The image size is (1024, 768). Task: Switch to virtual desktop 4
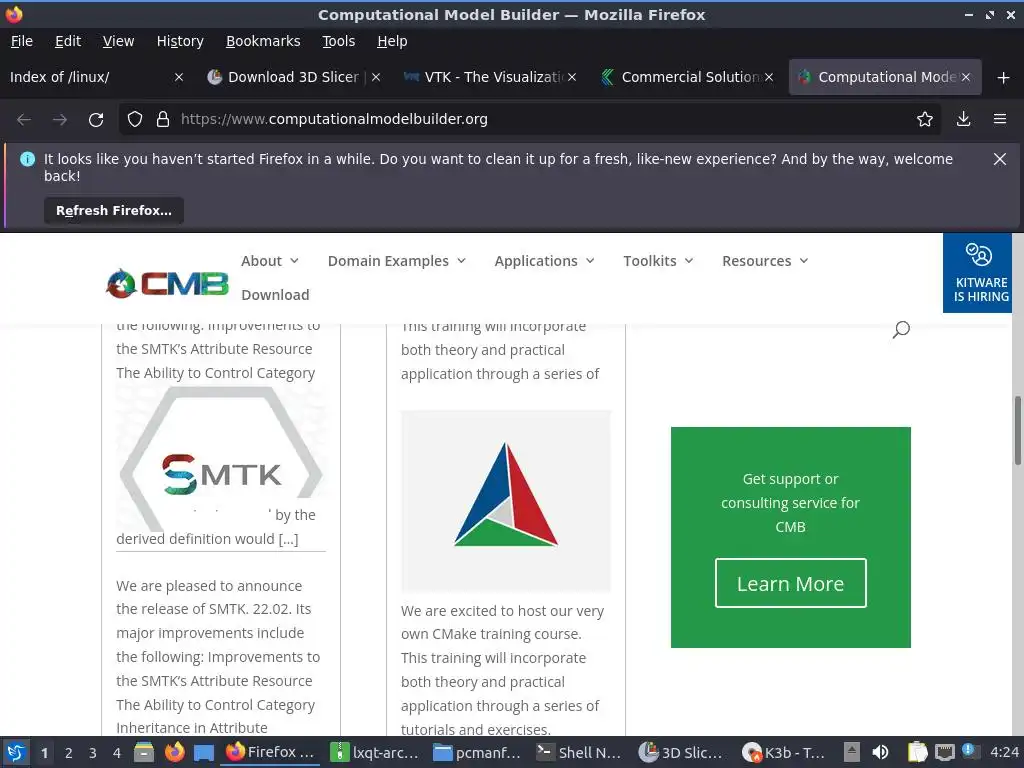click(x=116, y=753)
